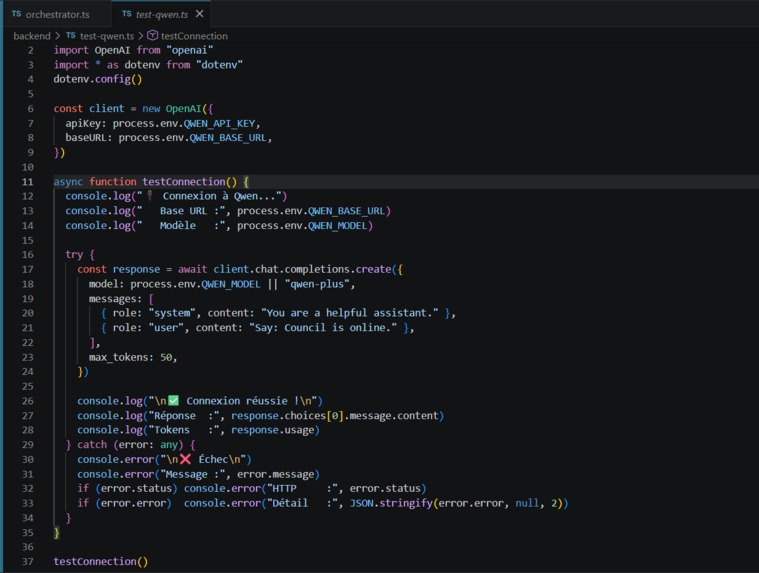Click the green checkmark emoji on line 26
759x573 pixels.
pyautogui.click(x=173, y=401)
